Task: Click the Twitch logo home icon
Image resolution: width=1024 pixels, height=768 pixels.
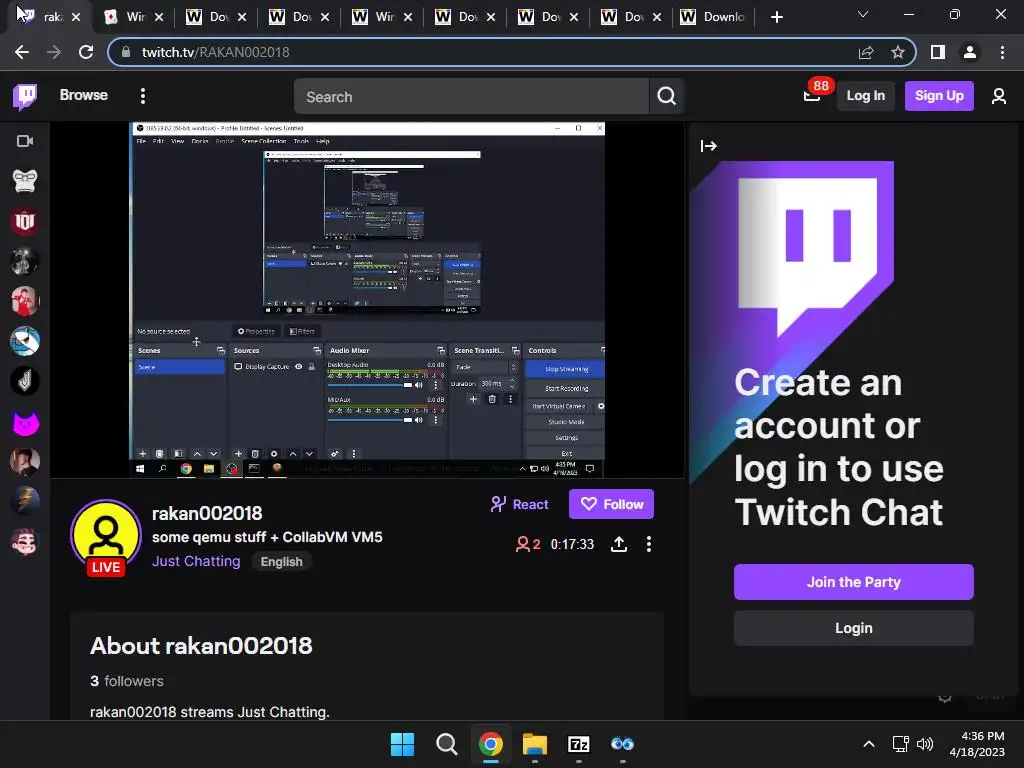Action: click(x=25, y=97)
